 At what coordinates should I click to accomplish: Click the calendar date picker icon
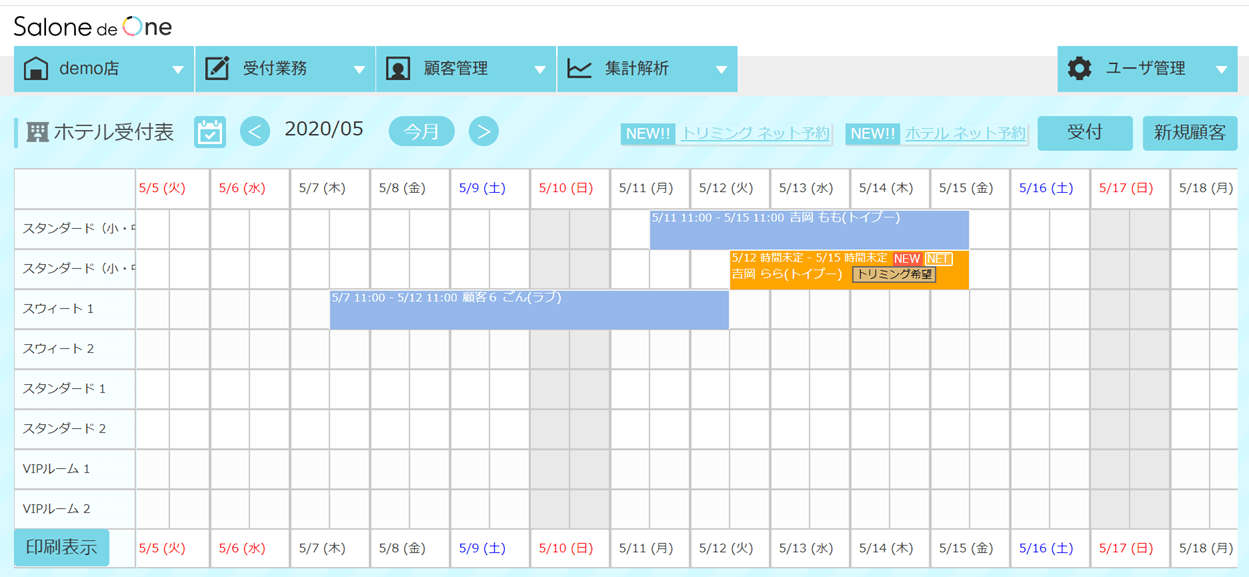tap(210, 132)
